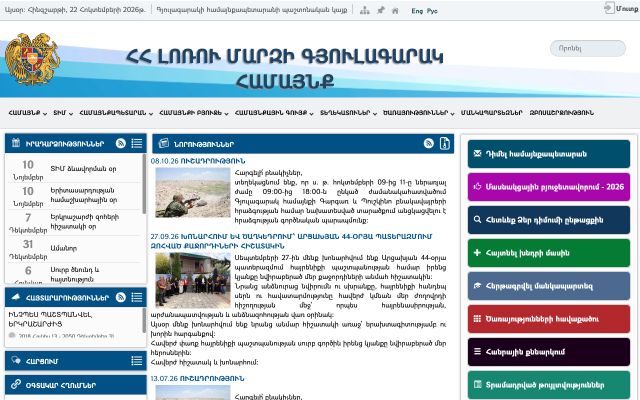
Task: Click Հանրային քննարկում button
Action: click(549, 352)
